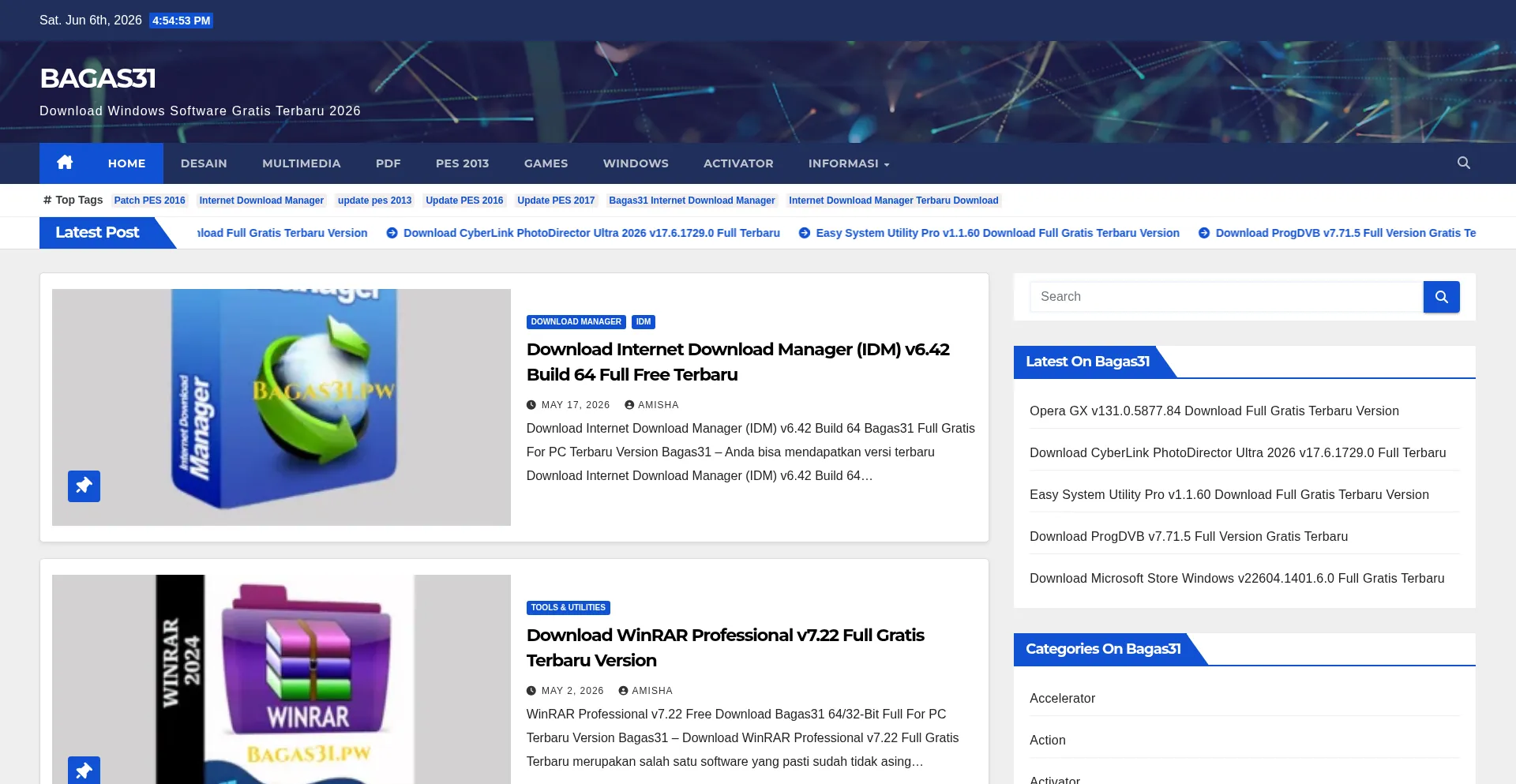
Task: Focus the sidebar Search input field
Action: tap(1226, 297)
